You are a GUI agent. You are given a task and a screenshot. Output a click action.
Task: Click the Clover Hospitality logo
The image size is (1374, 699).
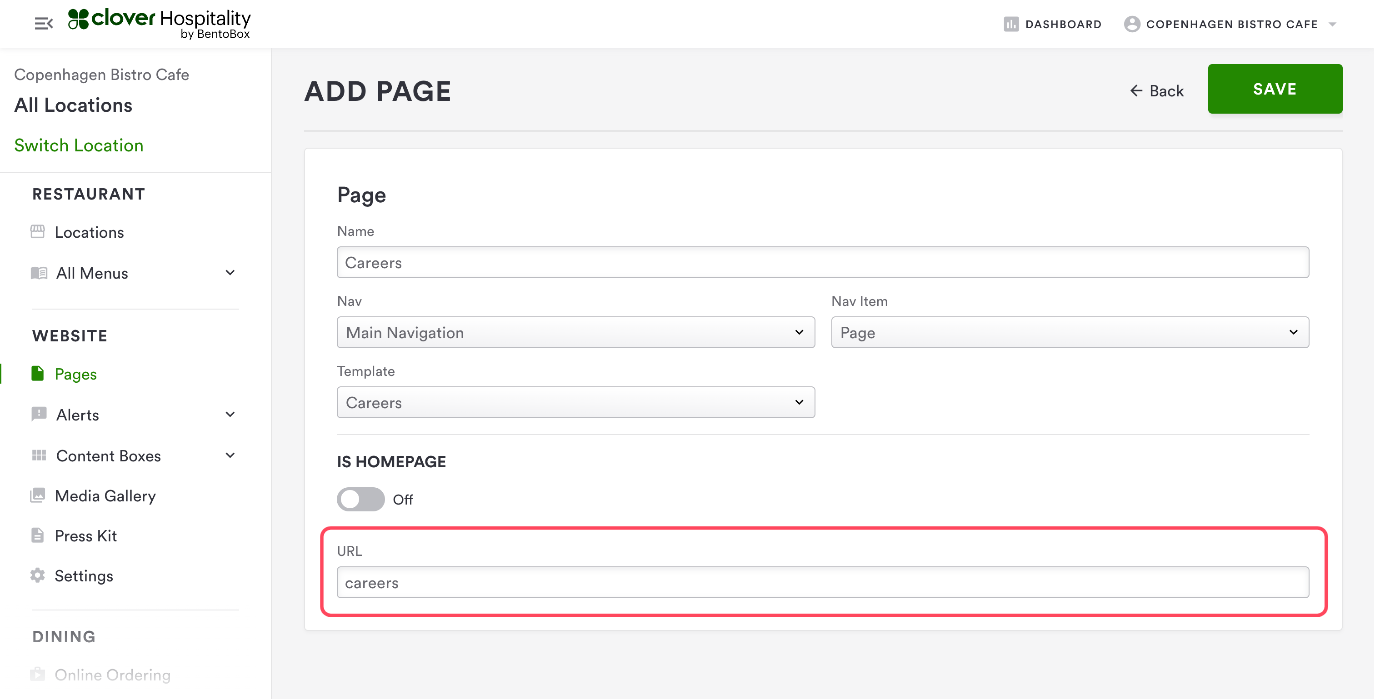[x=159, y=23]
